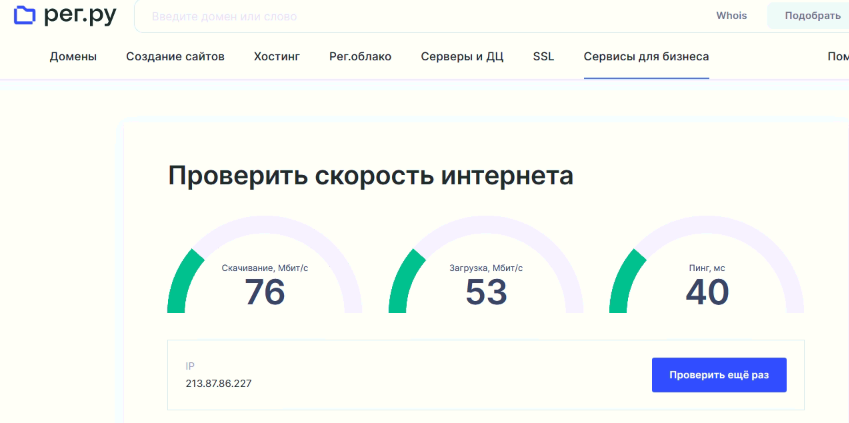Screen dimensions: 849x423
Task: Open the SSL navigation item
Action: coord(543,56)
